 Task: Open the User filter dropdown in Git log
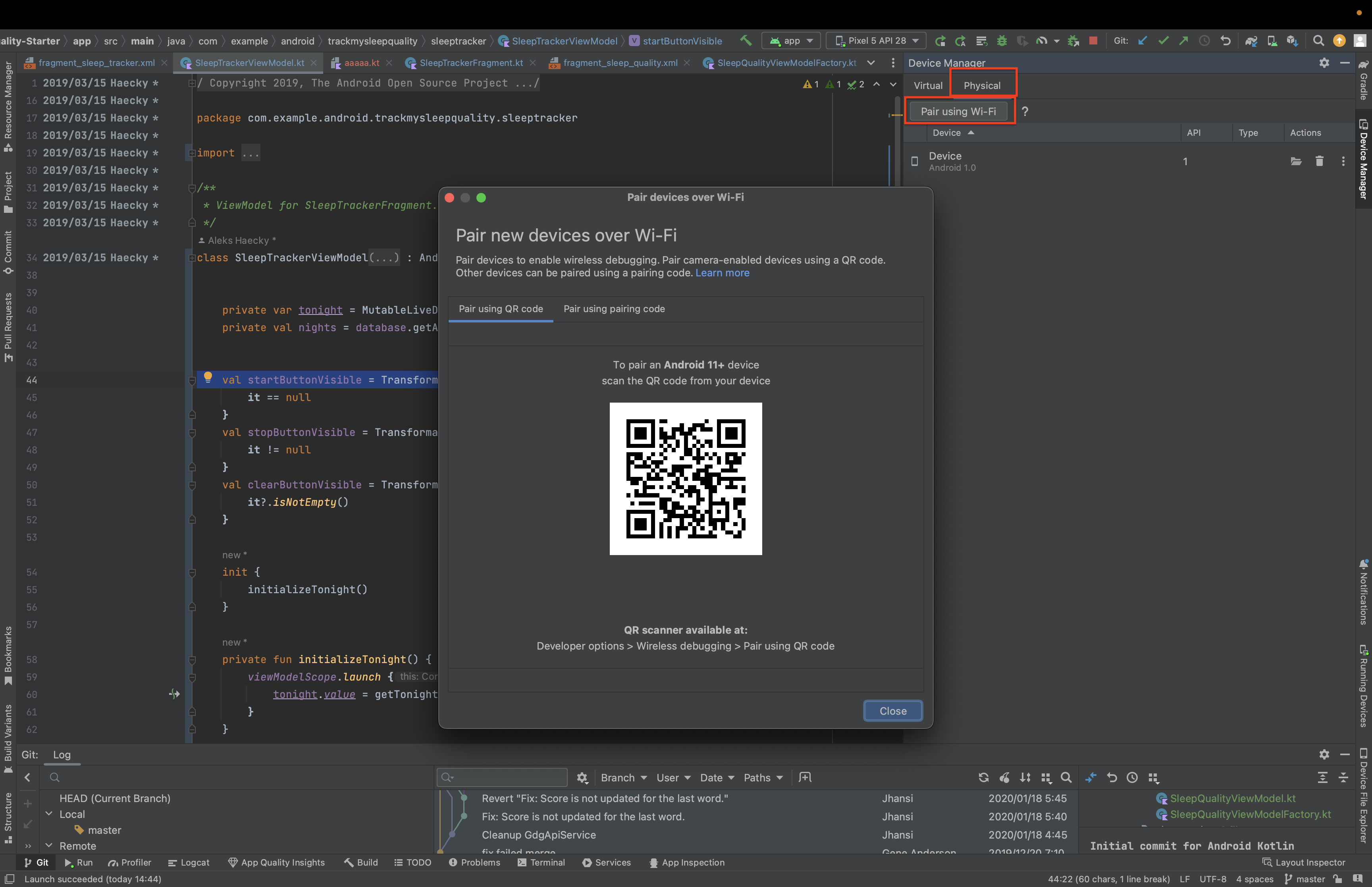pyautogui.click(x=673, y=777)
